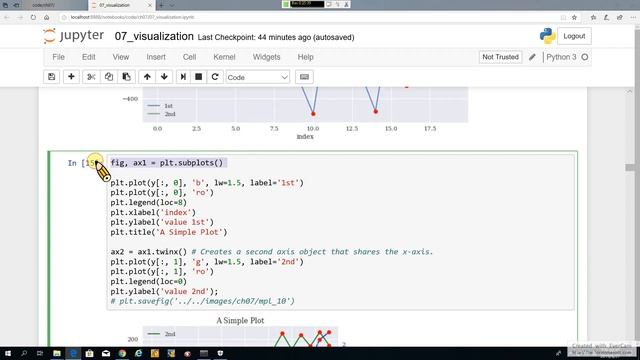Open Task View on taskbar
This screenshot has width=640, height=360.
coord(40,353)
